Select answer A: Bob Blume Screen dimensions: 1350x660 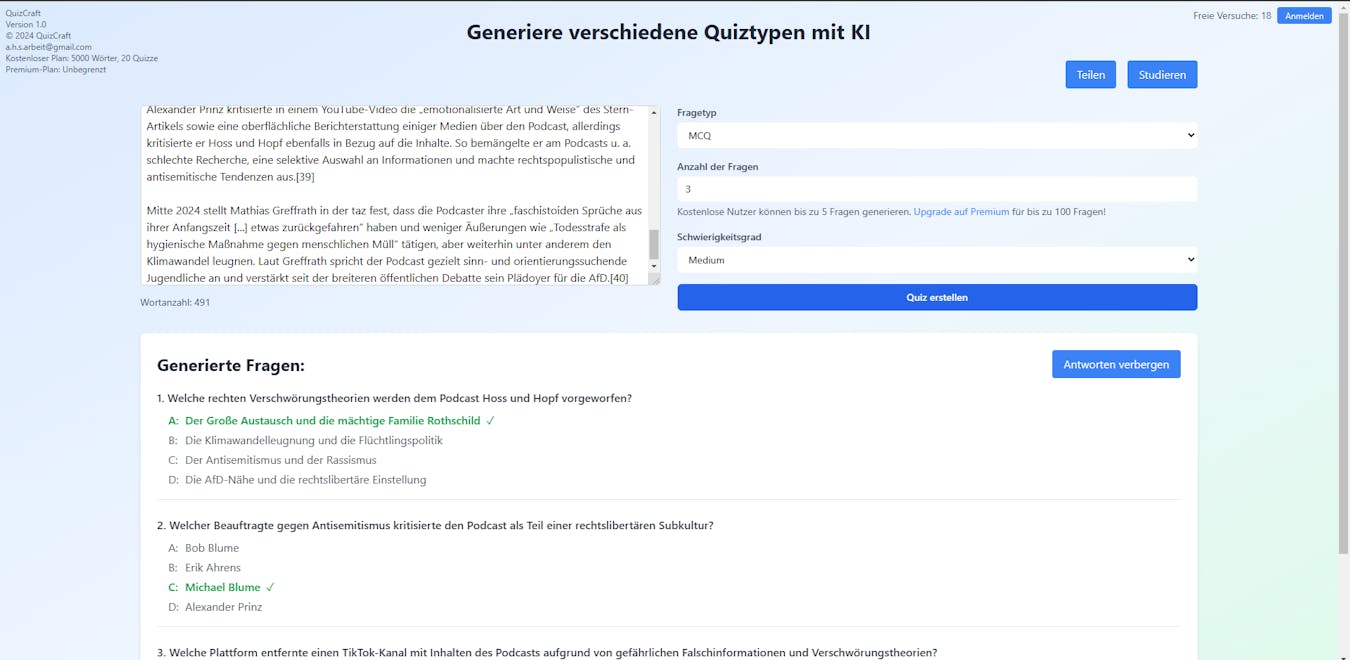pos(204,548)
